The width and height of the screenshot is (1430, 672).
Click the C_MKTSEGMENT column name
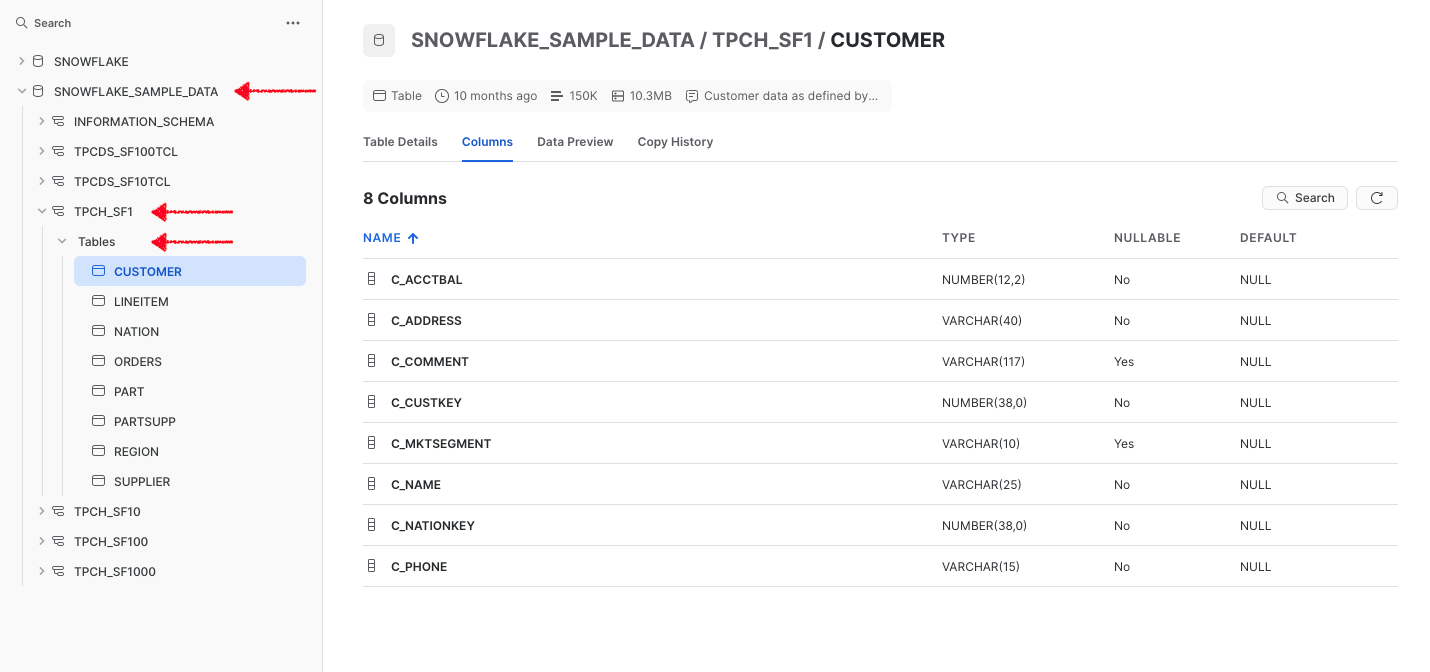[441, 443]
